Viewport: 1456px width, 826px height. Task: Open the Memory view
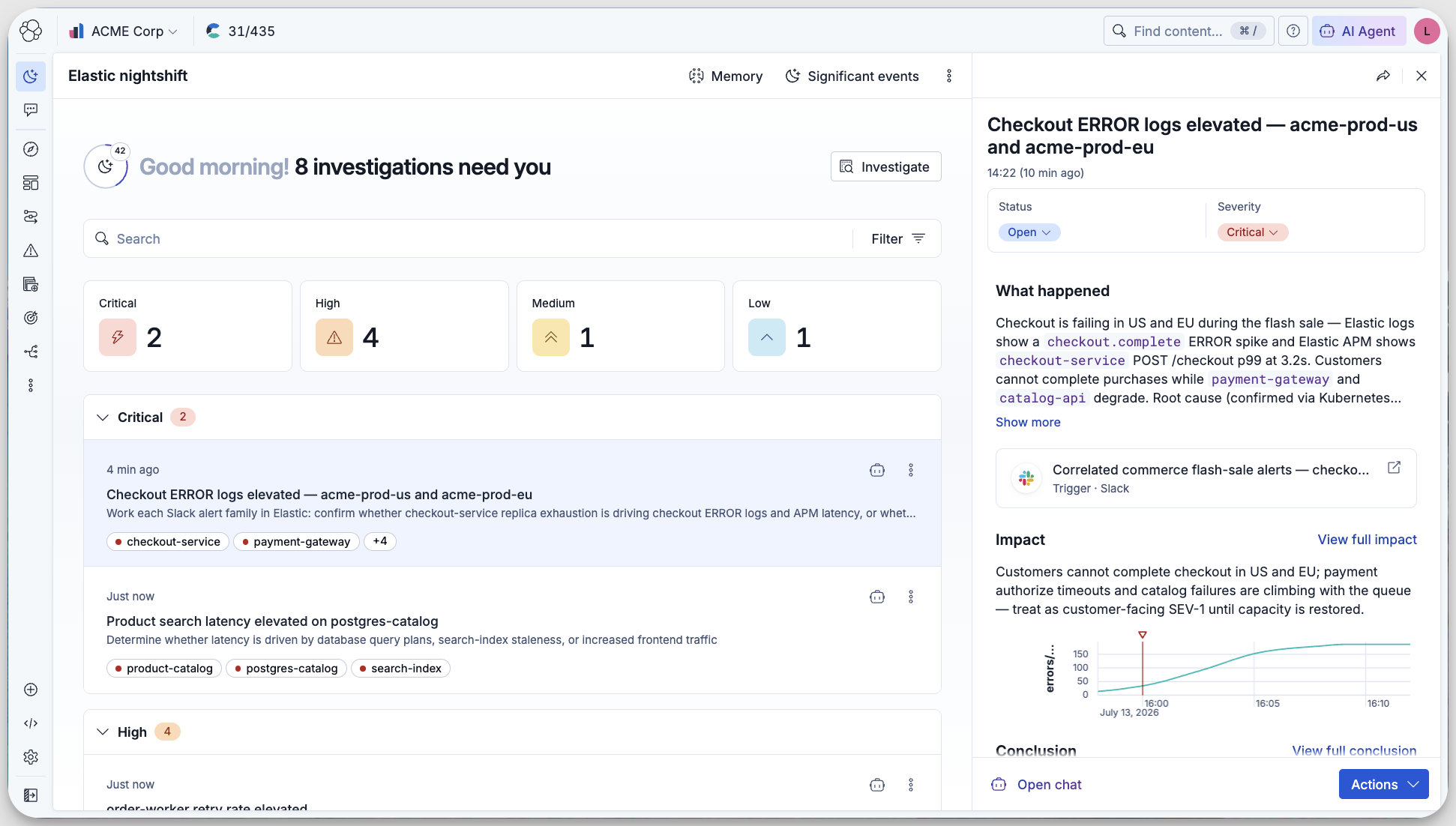725,76
